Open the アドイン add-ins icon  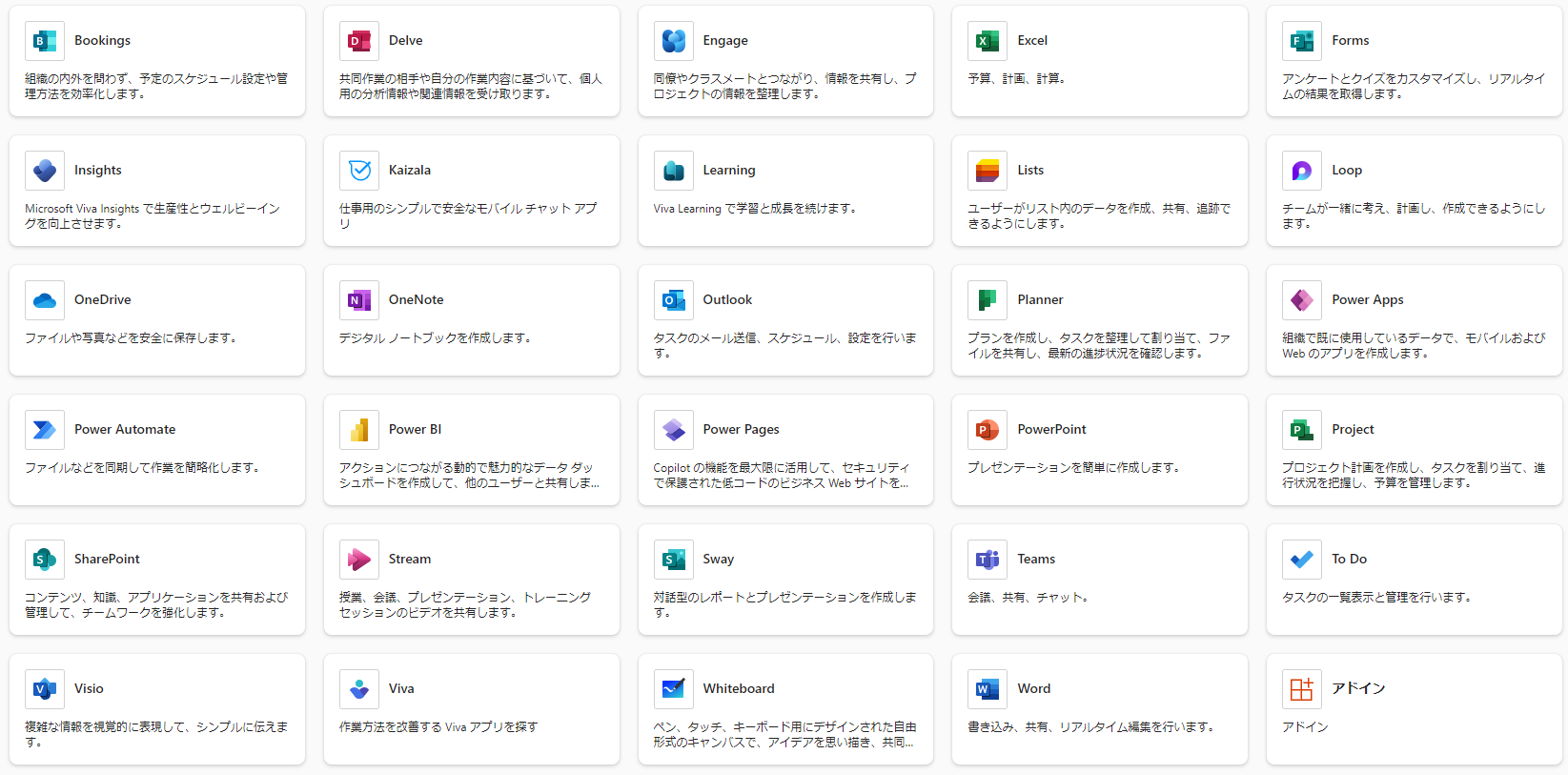click(1302, 689)
